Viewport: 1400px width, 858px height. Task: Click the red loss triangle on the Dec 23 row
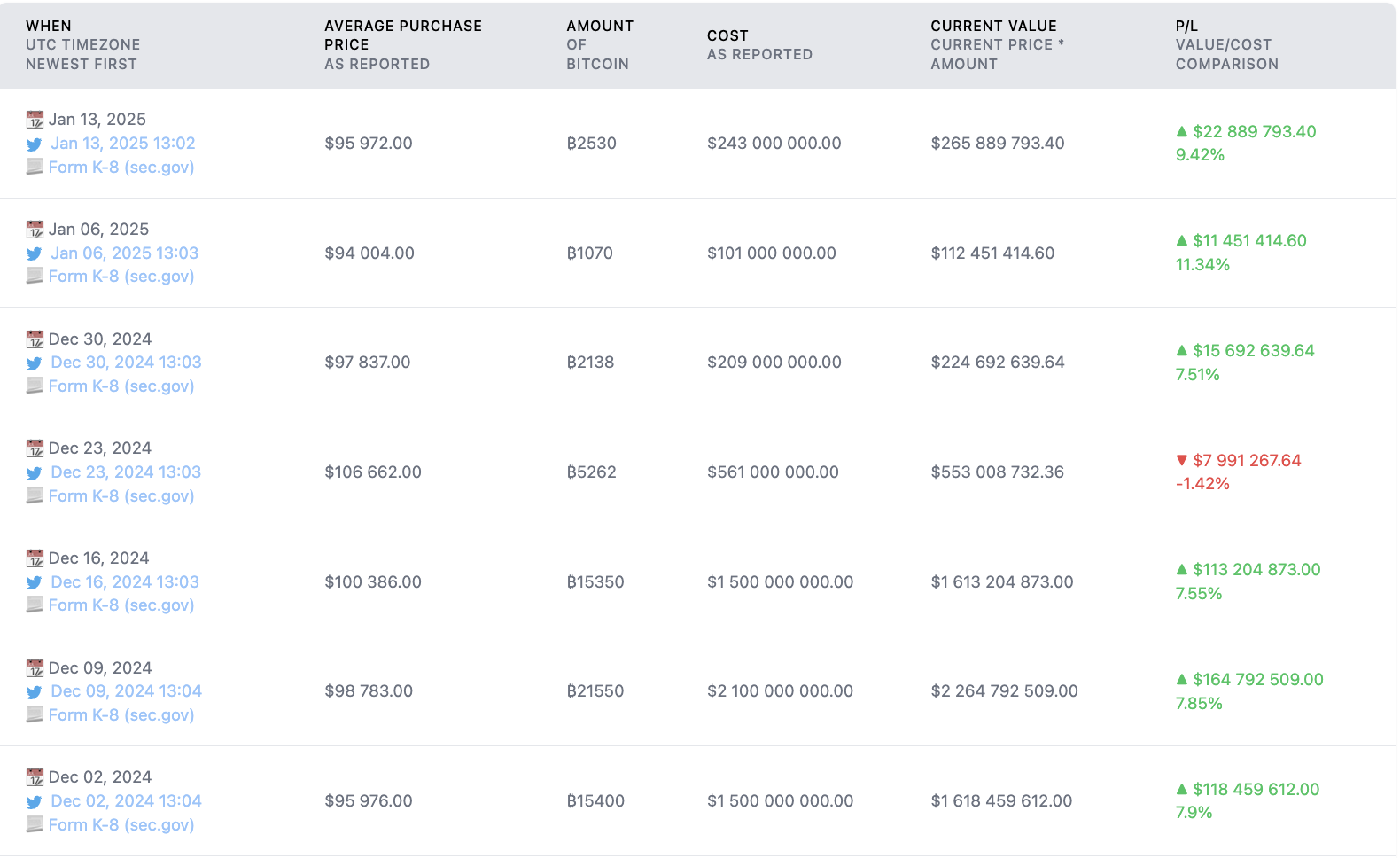coord(1183,460)
